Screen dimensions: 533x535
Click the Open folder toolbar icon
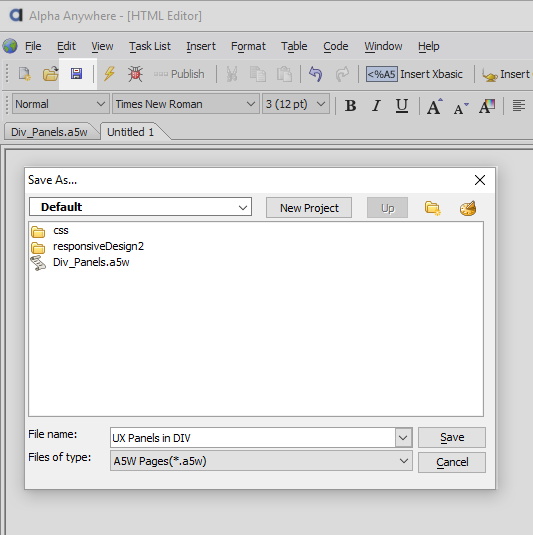51,74
